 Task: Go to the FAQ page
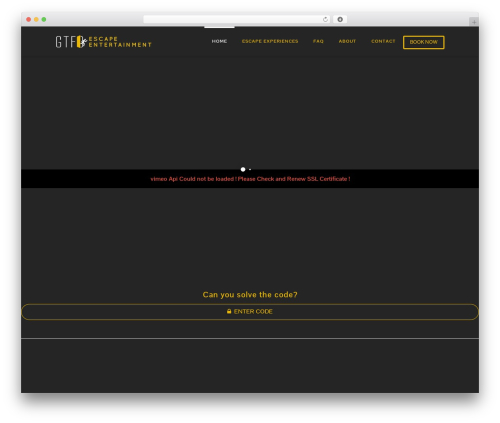(318, 41)
